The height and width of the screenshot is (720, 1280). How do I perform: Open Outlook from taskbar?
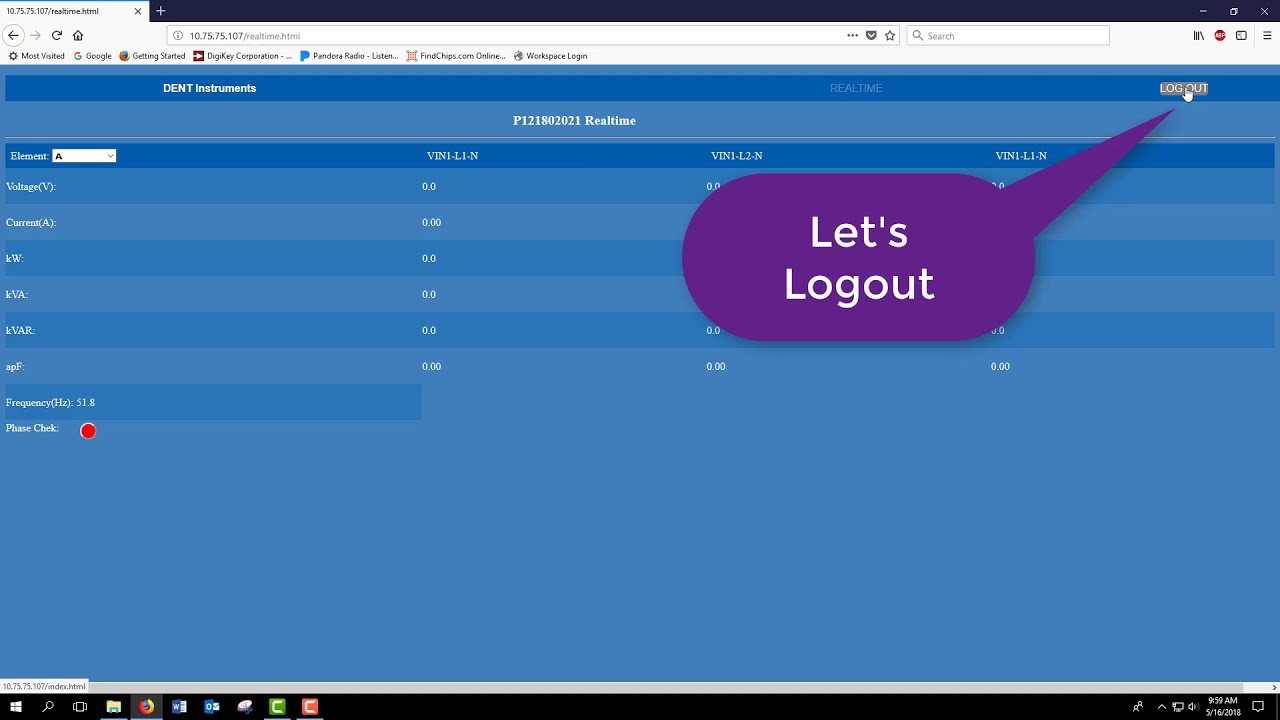pos(212,707)
